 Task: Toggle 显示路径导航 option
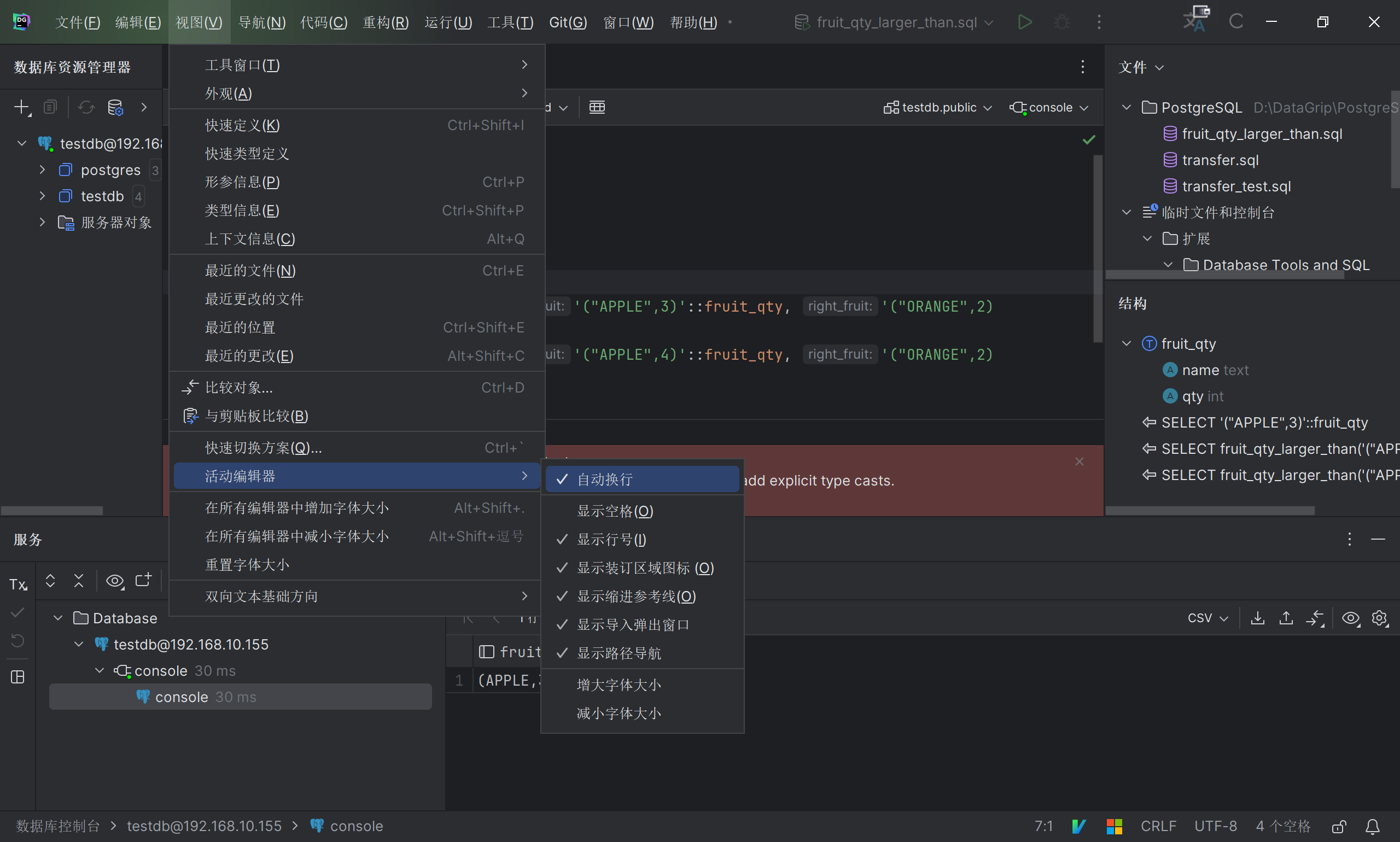pyautogui.click(x=643, y=653)
